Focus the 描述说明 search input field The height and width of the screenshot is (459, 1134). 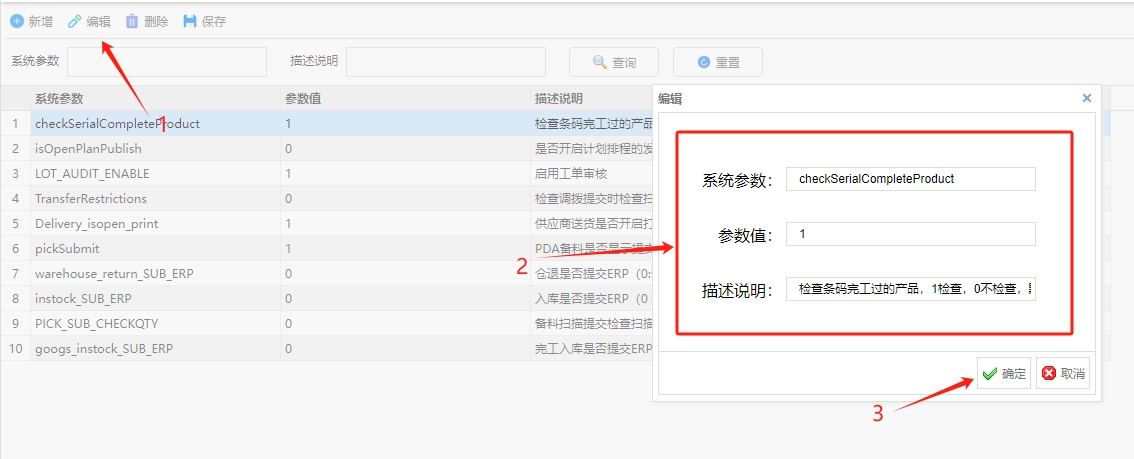coord(445,62)
